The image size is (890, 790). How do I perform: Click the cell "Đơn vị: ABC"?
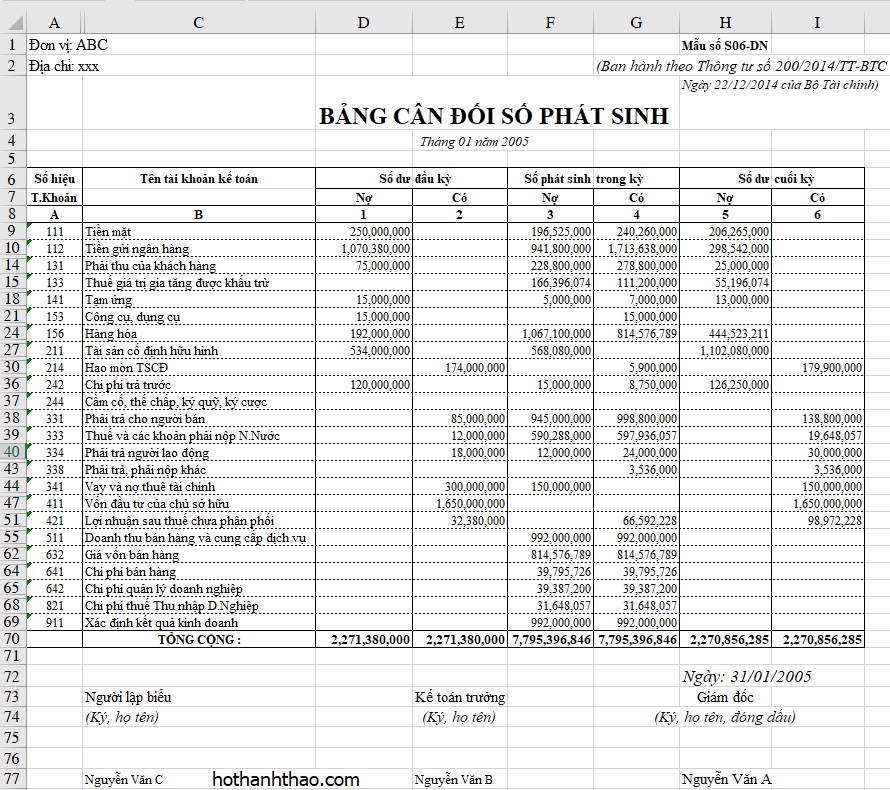click(68, 45)
